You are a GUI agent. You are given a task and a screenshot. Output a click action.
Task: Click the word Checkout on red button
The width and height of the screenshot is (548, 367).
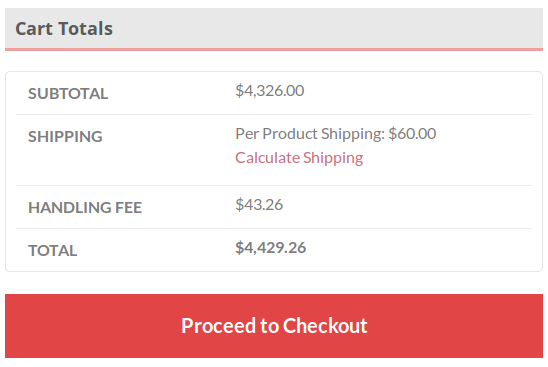coord(325,325)
